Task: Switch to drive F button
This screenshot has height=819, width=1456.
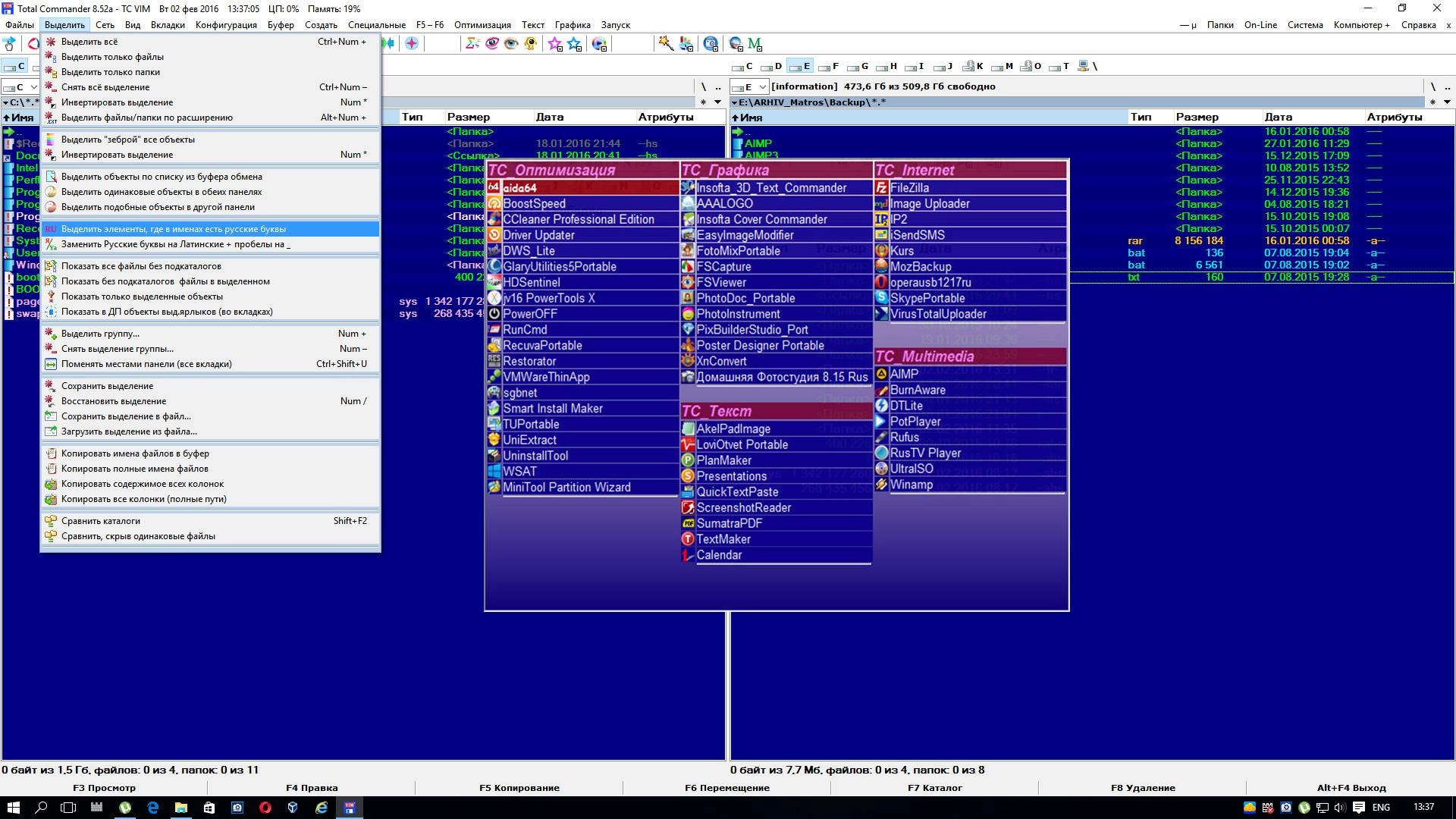Action: click(x=829, y=67)
